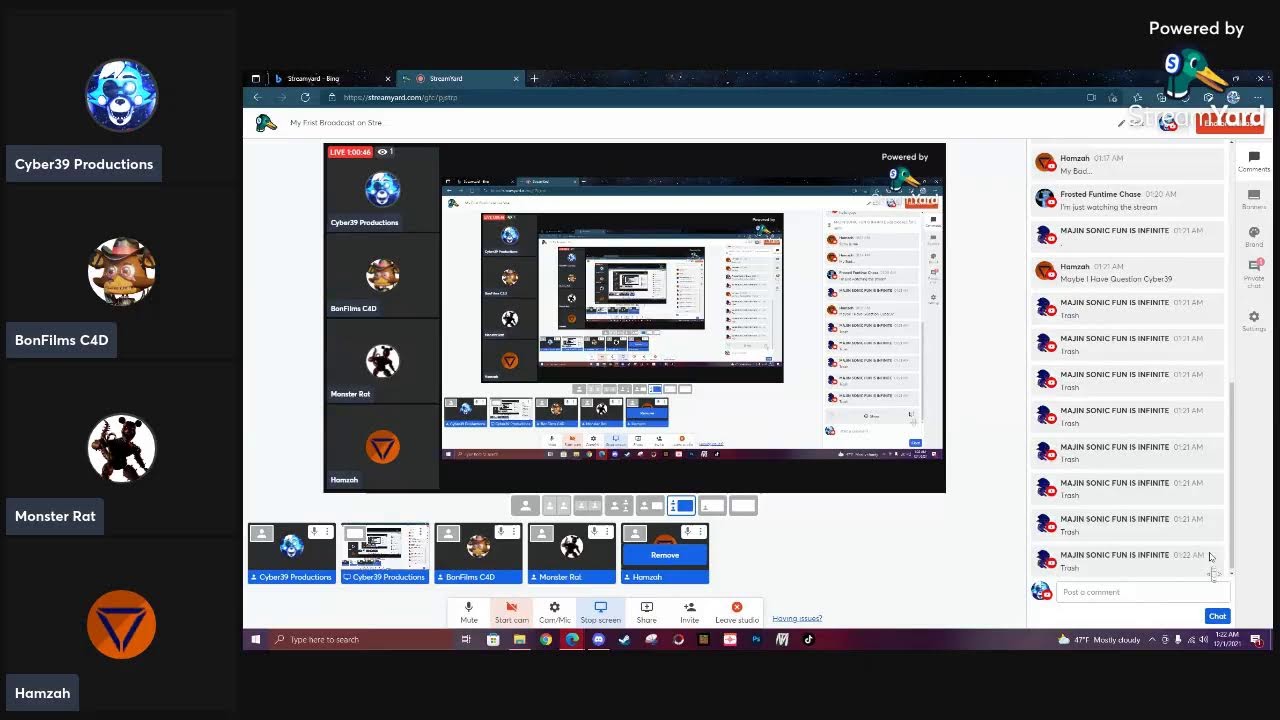Edit the broadcast title pencil icon
The height and width of the screenshot is (720, 1280).
point(1122,123)
